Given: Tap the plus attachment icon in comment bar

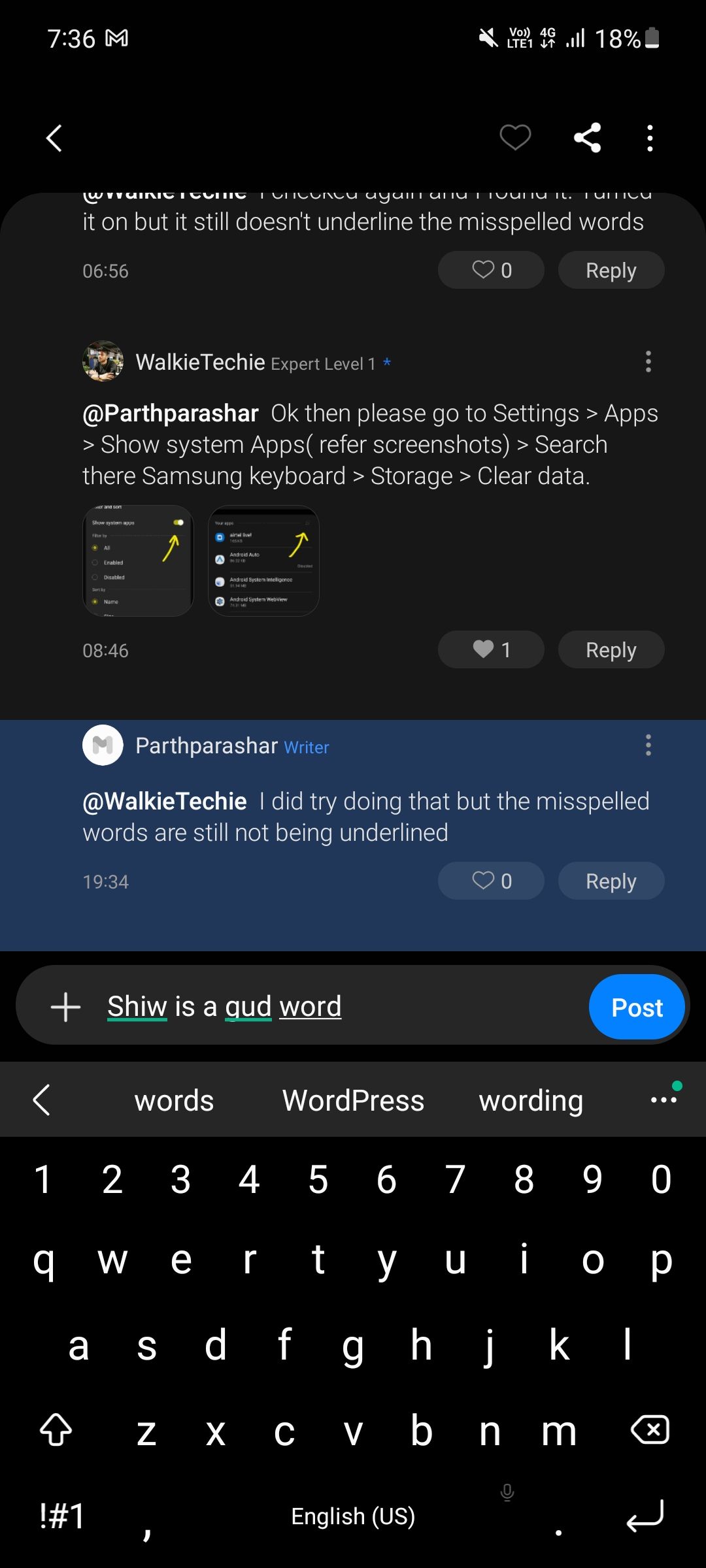Looking at the screenshot, I should [x=65, y=1006].
